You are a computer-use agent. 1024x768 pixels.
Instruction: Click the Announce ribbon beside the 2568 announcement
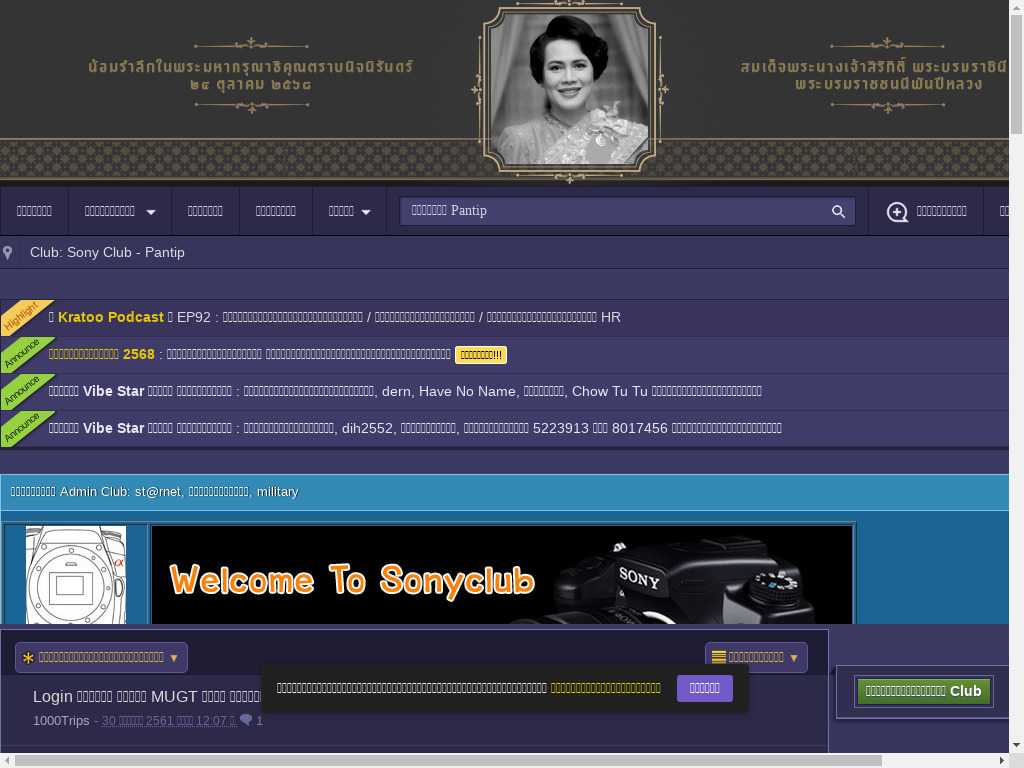tap(22, 354)
